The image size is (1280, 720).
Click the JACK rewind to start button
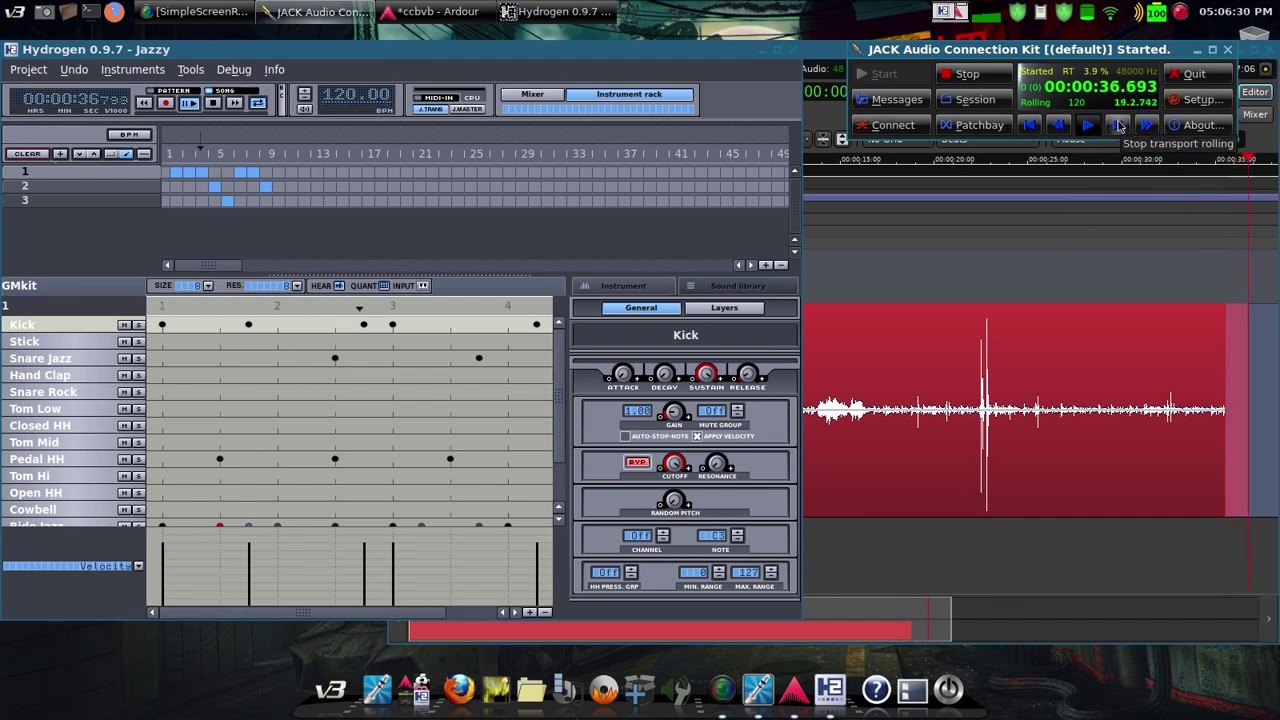[x=1030, y=126]
